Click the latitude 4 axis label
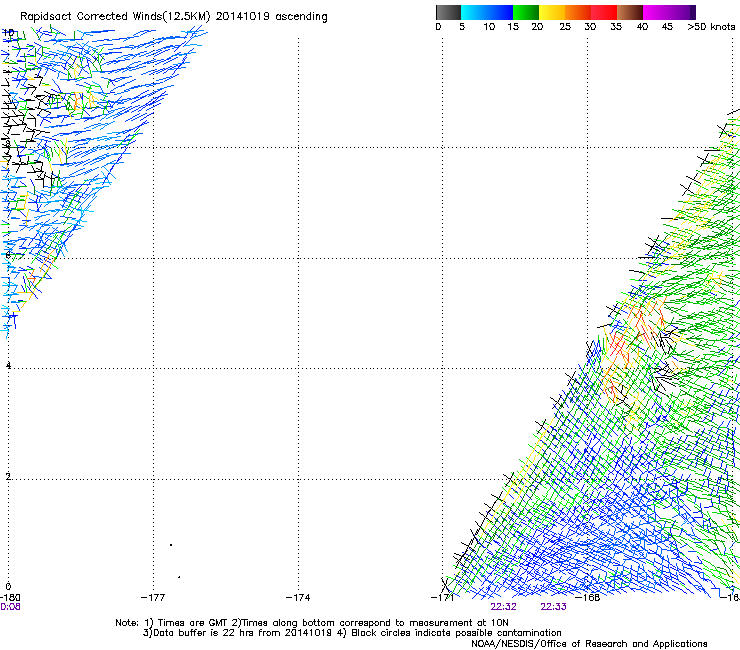The height and width of the screenshot is (650, 740). pyautogui.click(x=8, y=365)
